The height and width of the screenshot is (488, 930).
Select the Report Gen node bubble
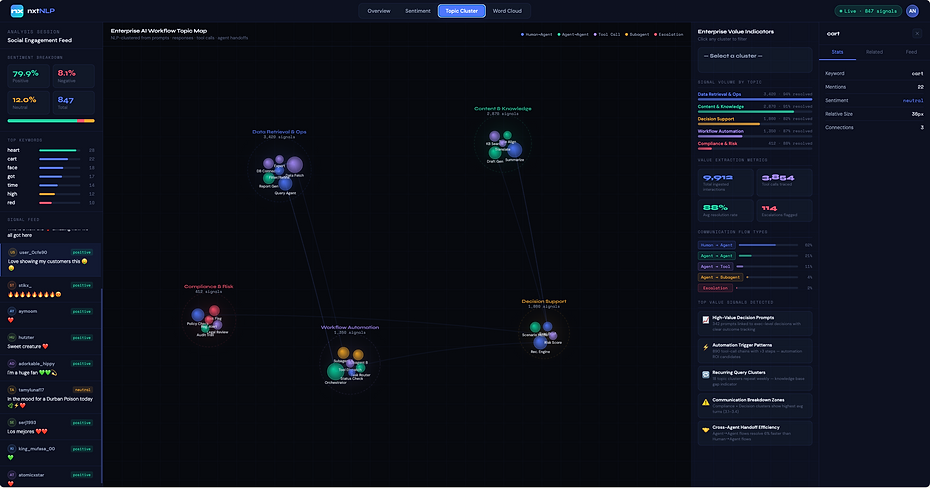(x=269, y=178)
